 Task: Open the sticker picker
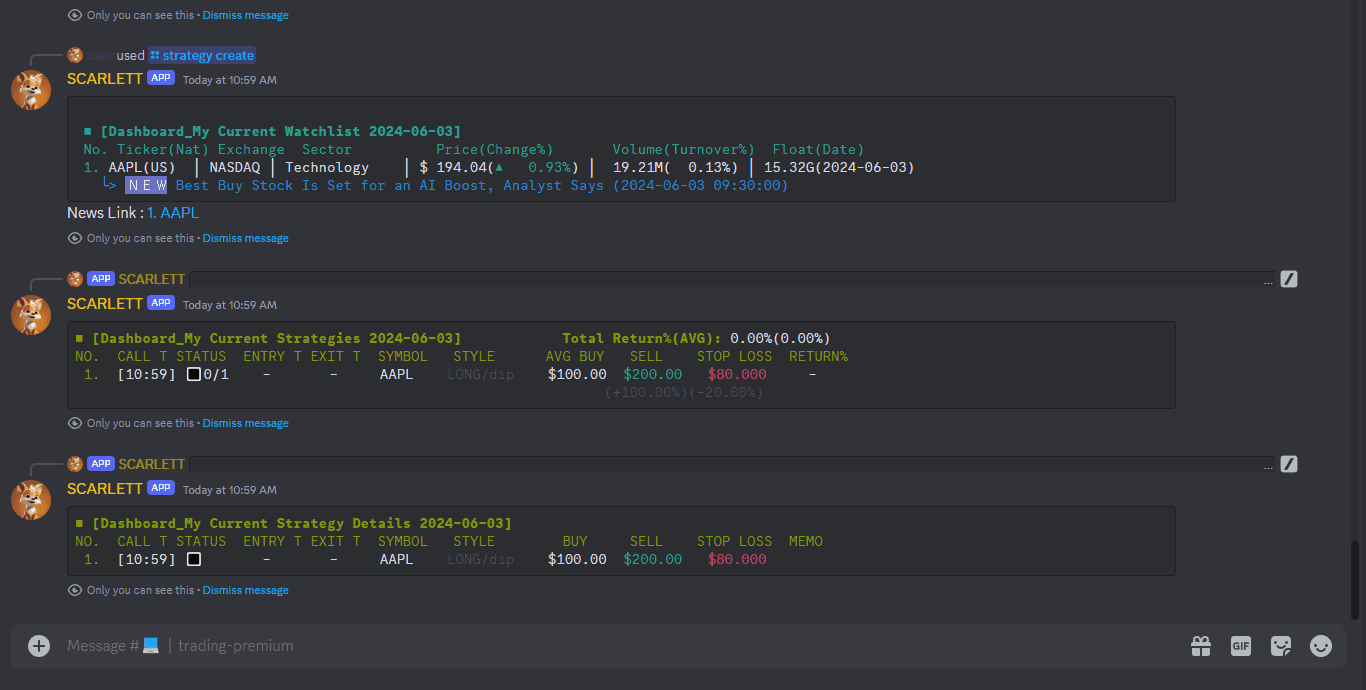(x=1281, y=646)
